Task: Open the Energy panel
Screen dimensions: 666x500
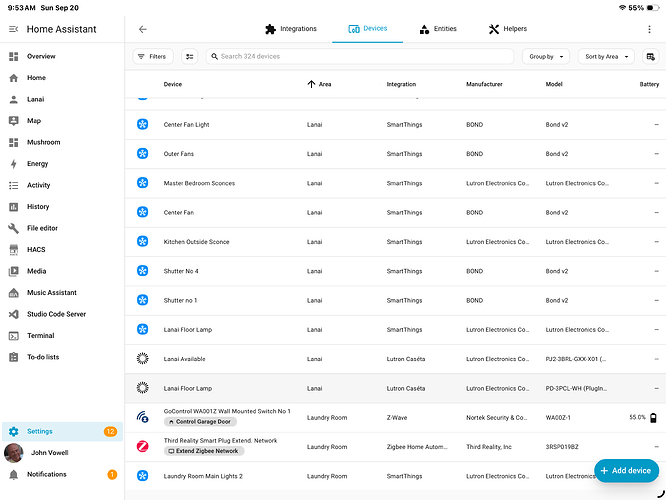Action: pos(62,164)
